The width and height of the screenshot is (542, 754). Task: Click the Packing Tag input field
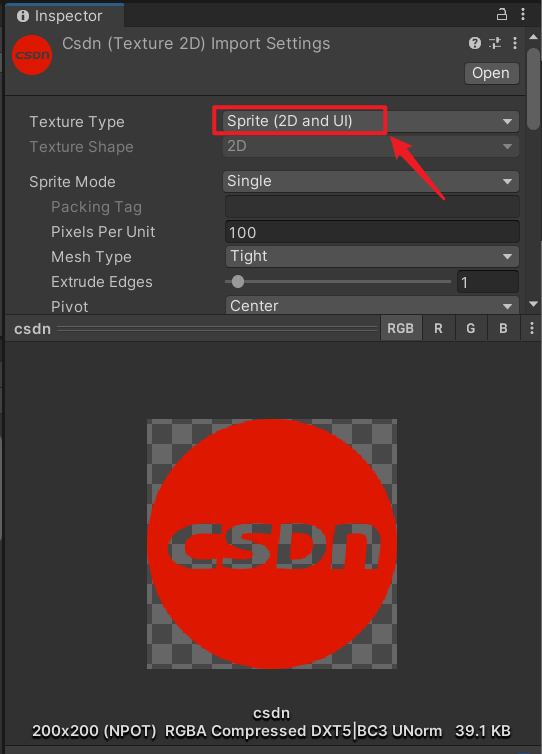372,207
